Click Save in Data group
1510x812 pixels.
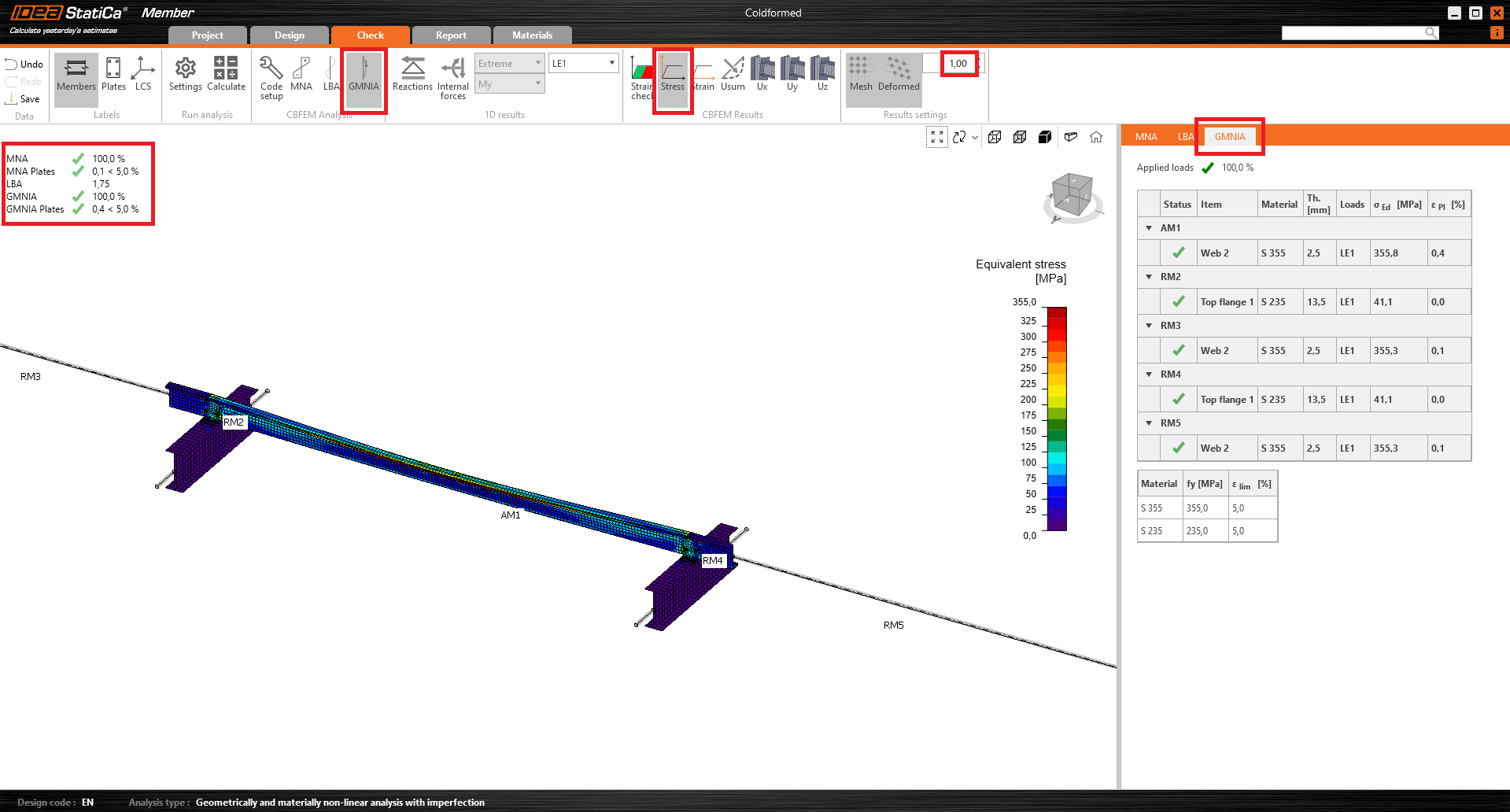[23, 99]
